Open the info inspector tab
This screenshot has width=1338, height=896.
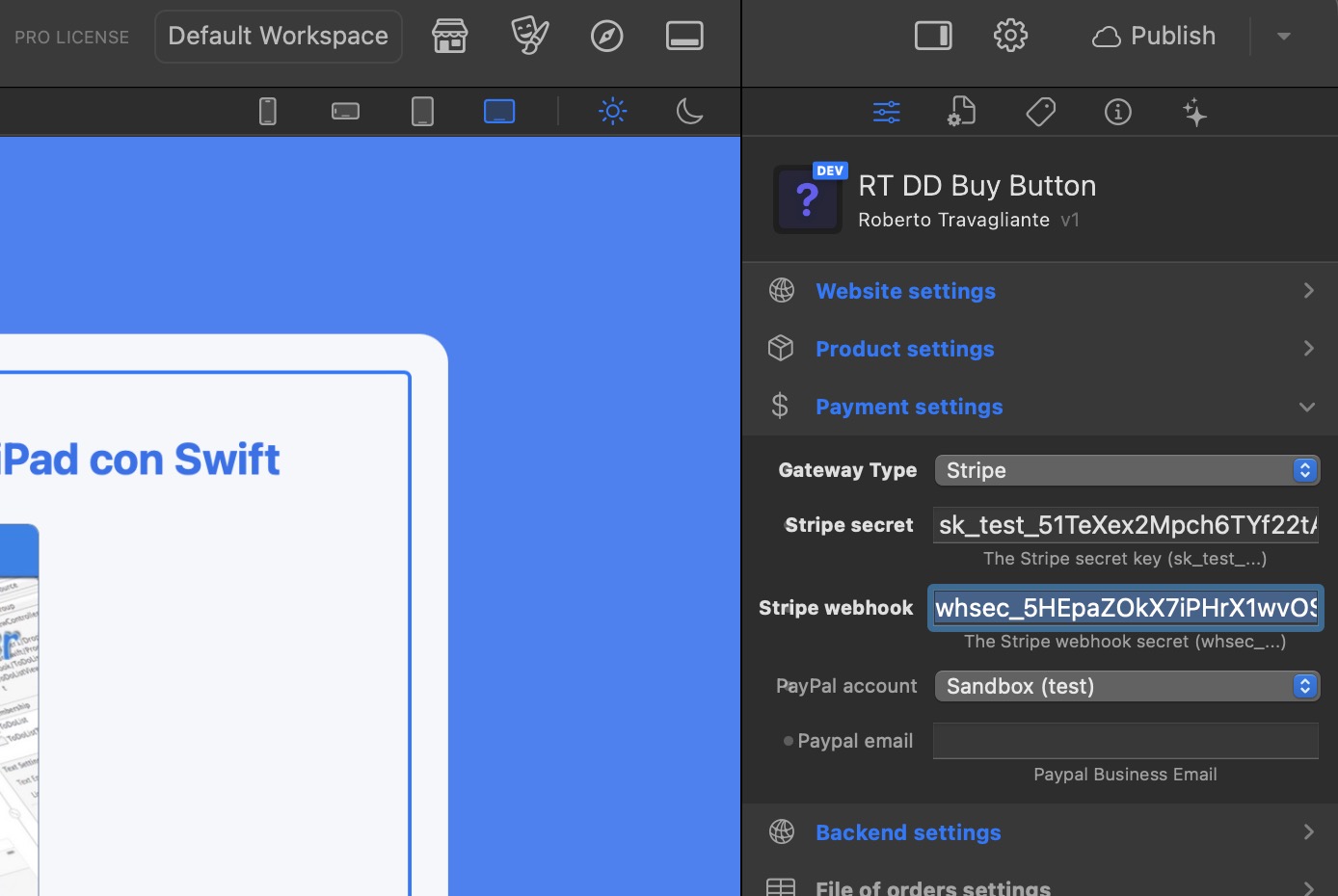tap(1118, 113)
